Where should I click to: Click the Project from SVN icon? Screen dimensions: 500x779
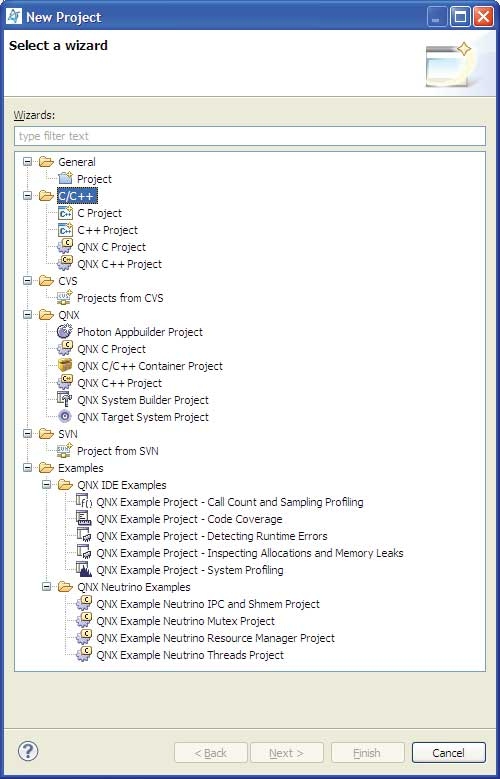click(x=65, y=451)
